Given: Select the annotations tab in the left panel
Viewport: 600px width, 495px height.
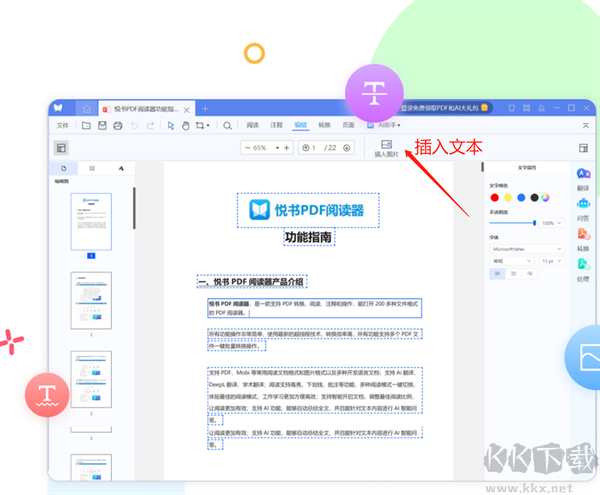Looking at the screenshot, I should coord(121,168).
